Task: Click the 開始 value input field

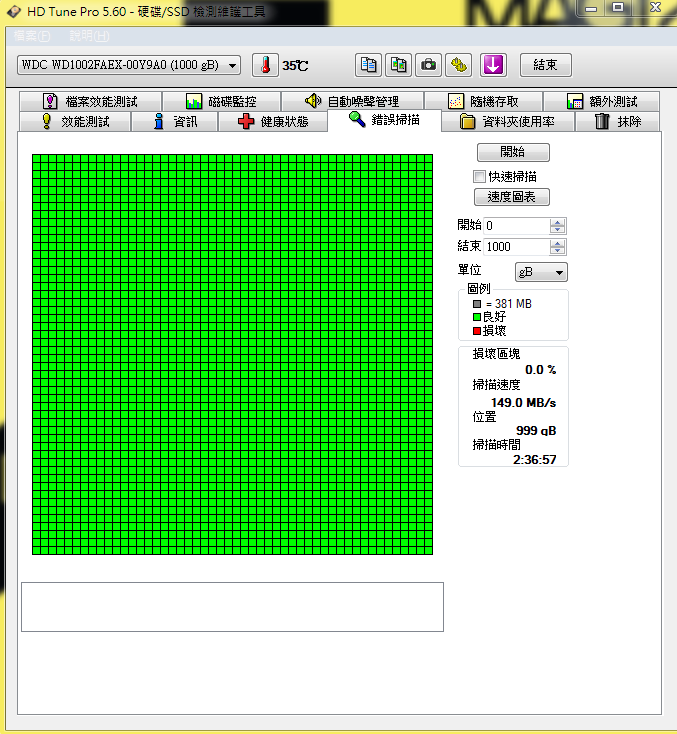Action: [516, 226]
